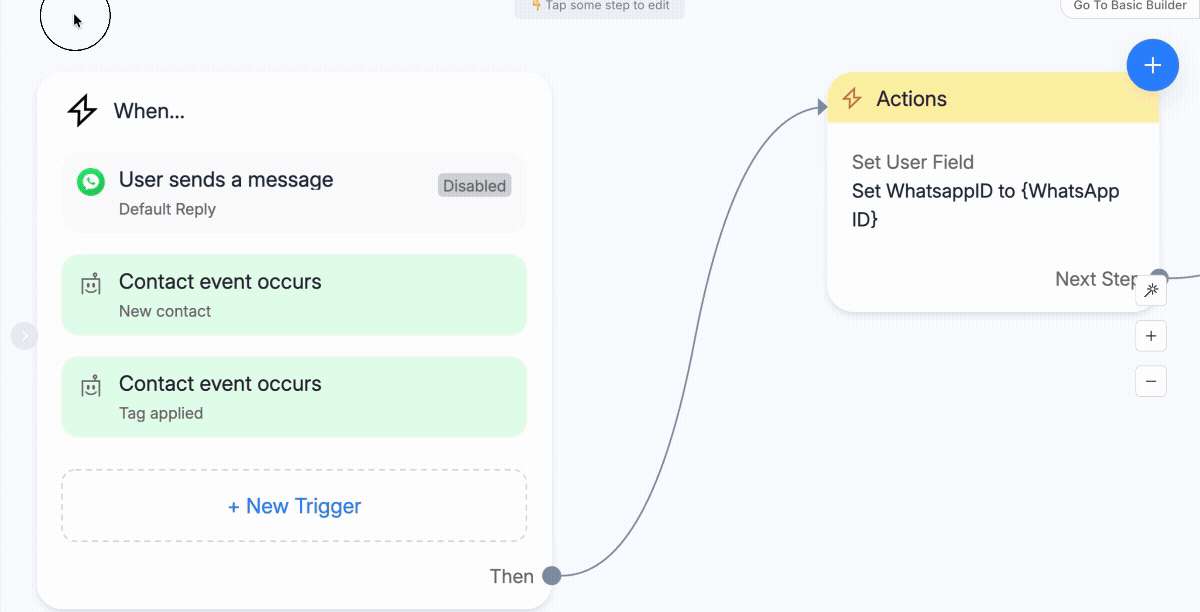This screenshot has width=1200, height=612.
Task: Click the bot icon in Tag applied trigger
Action: 91,387
